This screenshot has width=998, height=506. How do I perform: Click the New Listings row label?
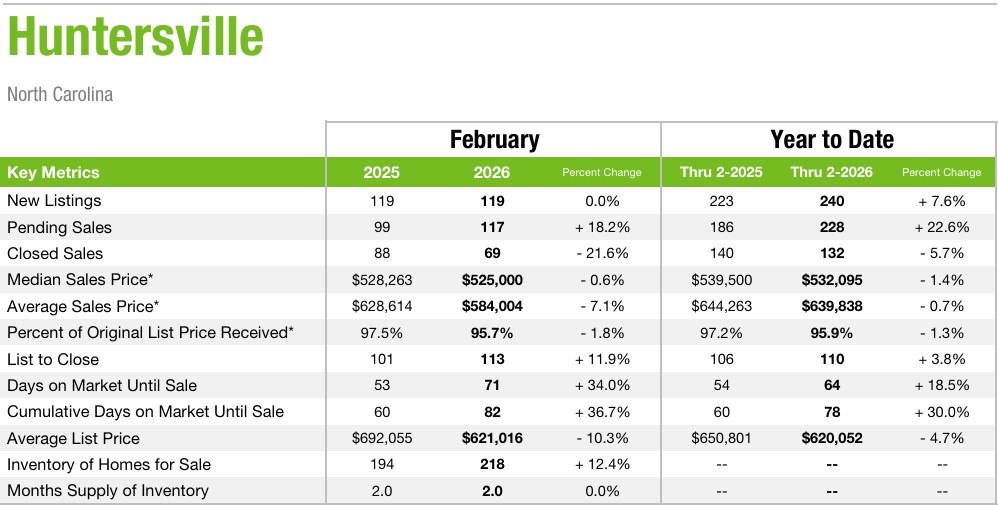coord(54,201)
